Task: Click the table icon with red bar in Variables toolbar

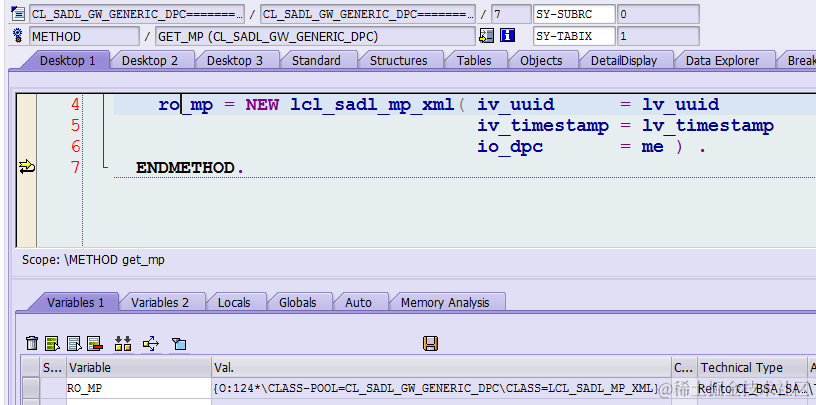Action: click(x=95, y=343)
